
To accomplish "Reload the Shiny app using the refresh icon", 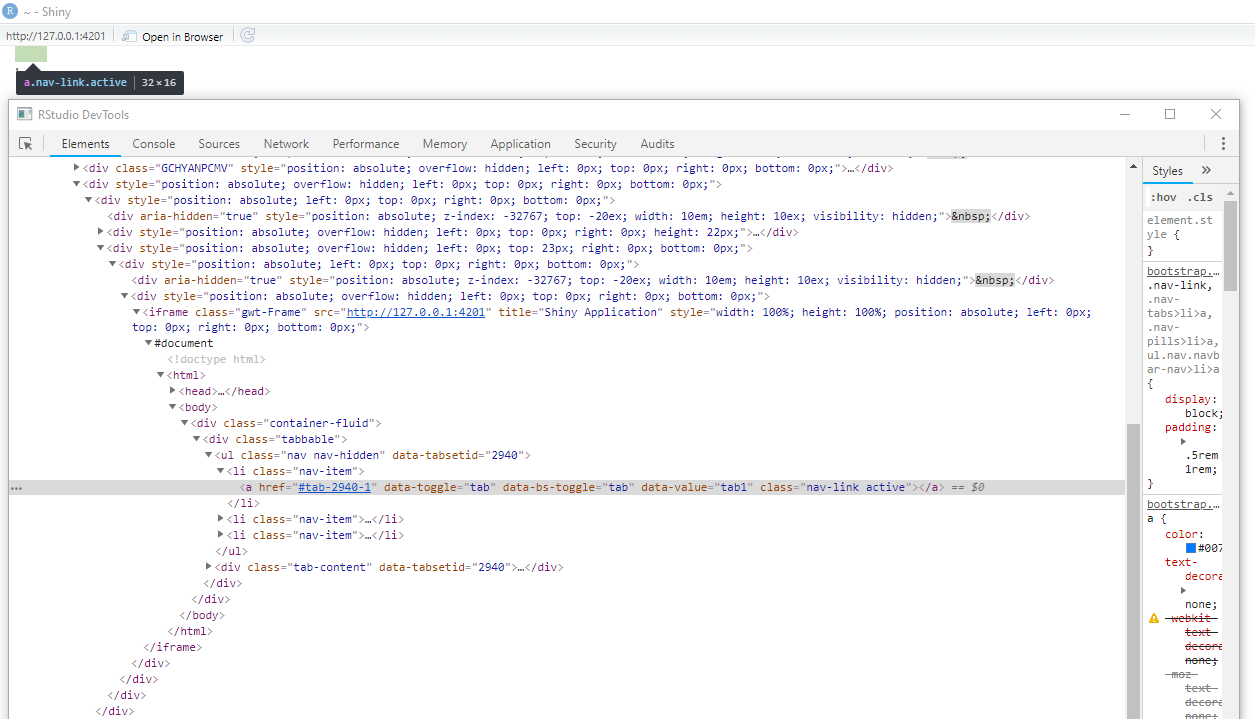I will click(x=246, y=34).
